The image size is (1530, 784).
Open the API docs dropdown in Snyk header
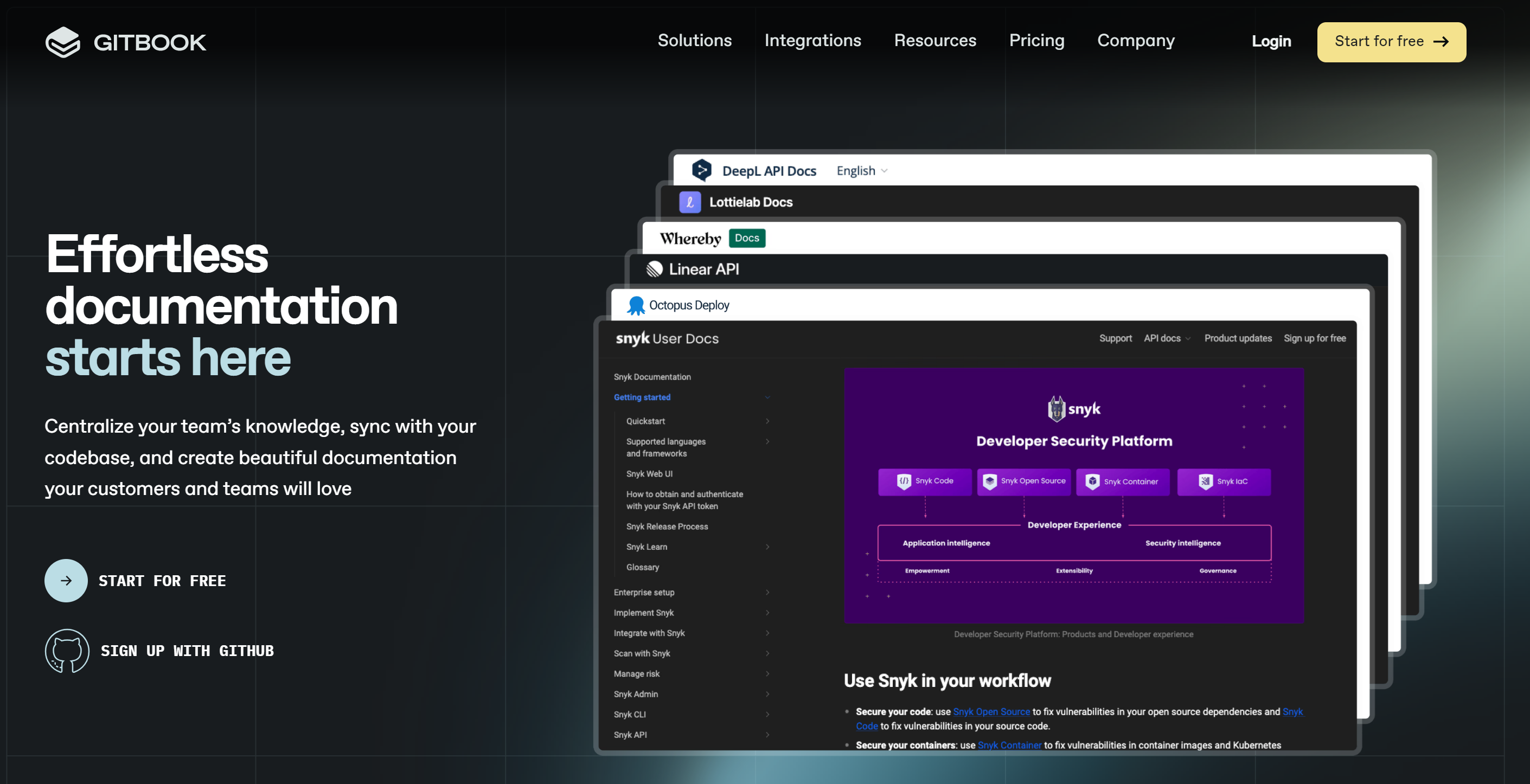1167,338
